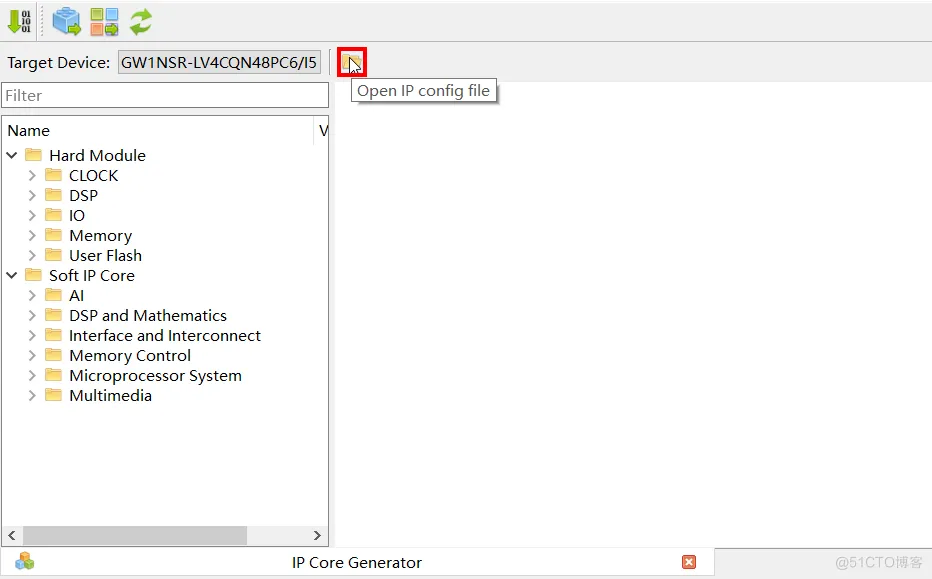Screen dimensions: 932x579
Task: Click the IP Core Generator tab cubes icon
Action: click(25, 562)
